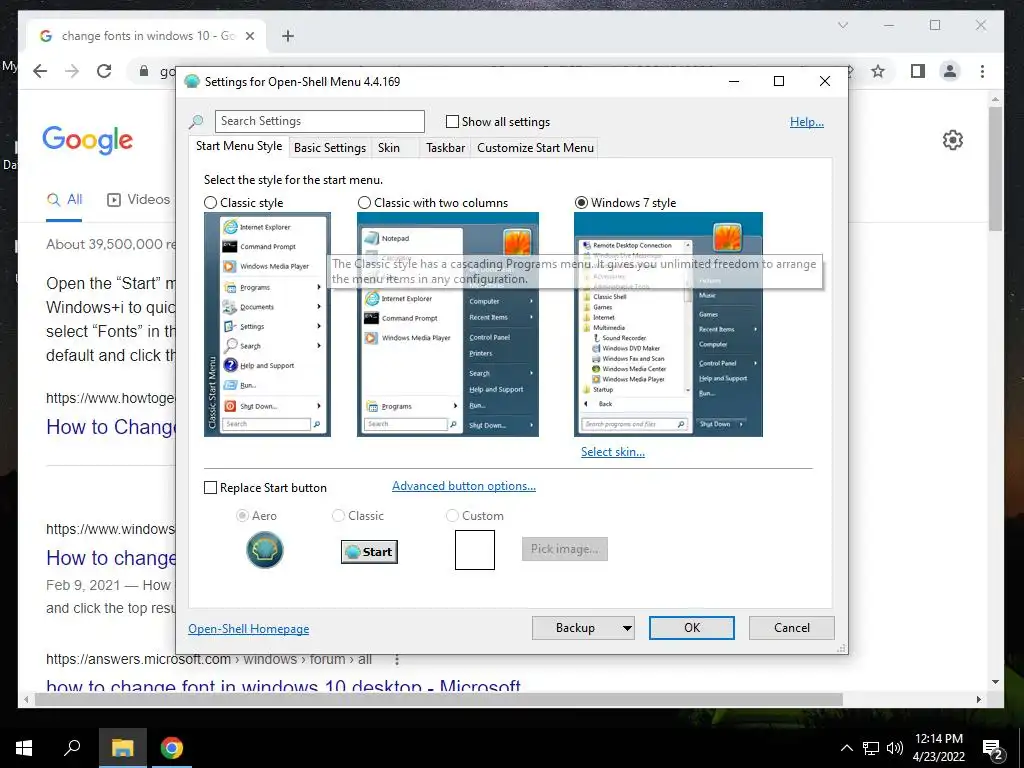Click the empty Custom button image box
Image resolution: width=1024 pixels, height=768 pixels.
475,550
